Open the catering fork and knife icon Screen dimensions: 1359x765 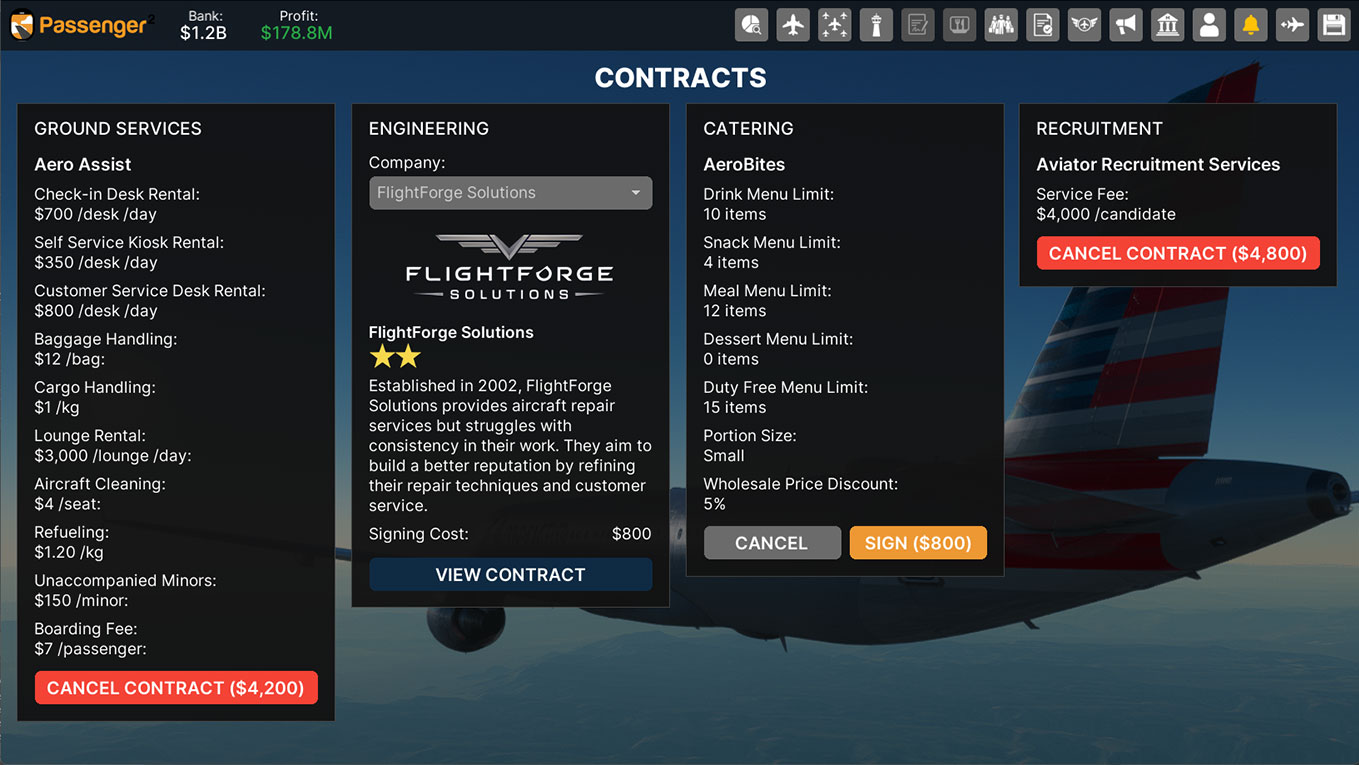pos(959,25)
